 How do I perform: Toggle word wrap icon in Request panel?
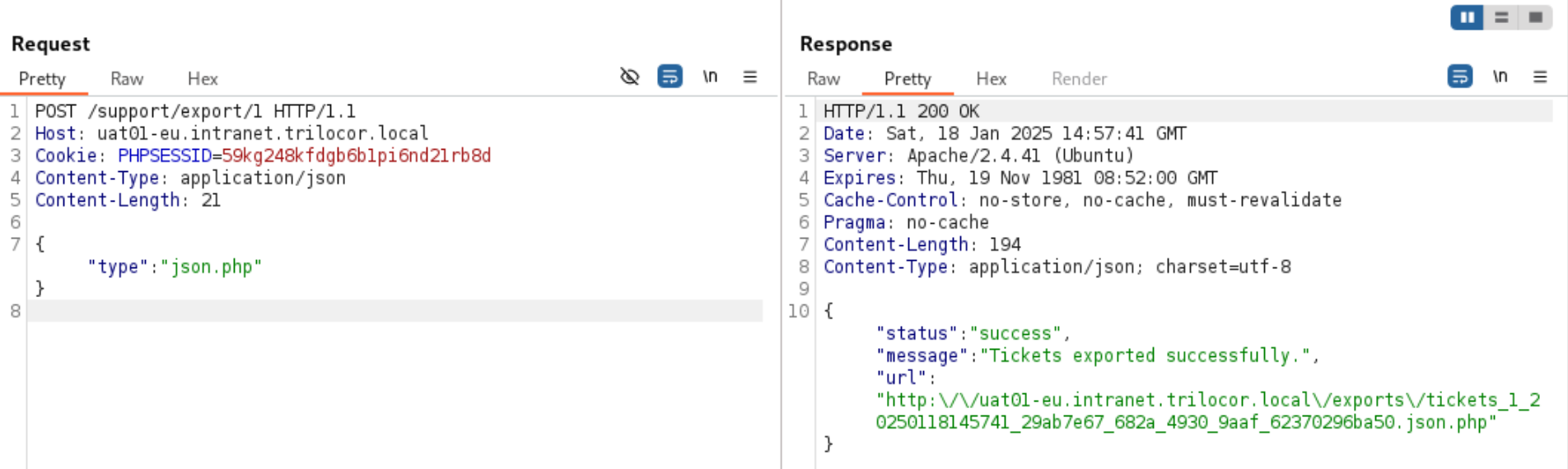(x=670, y=77)
